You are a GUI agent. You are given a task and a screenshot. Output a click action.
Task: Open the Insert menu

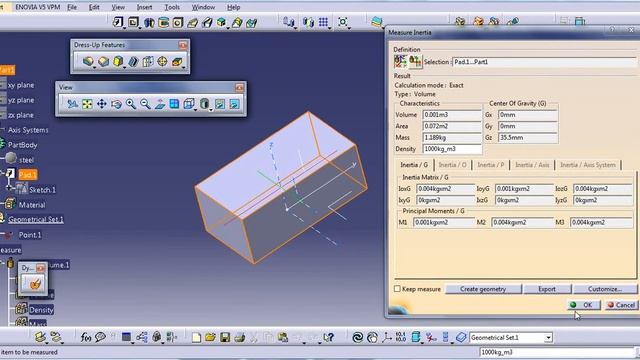pyautogui.click(x=144, y=7)
